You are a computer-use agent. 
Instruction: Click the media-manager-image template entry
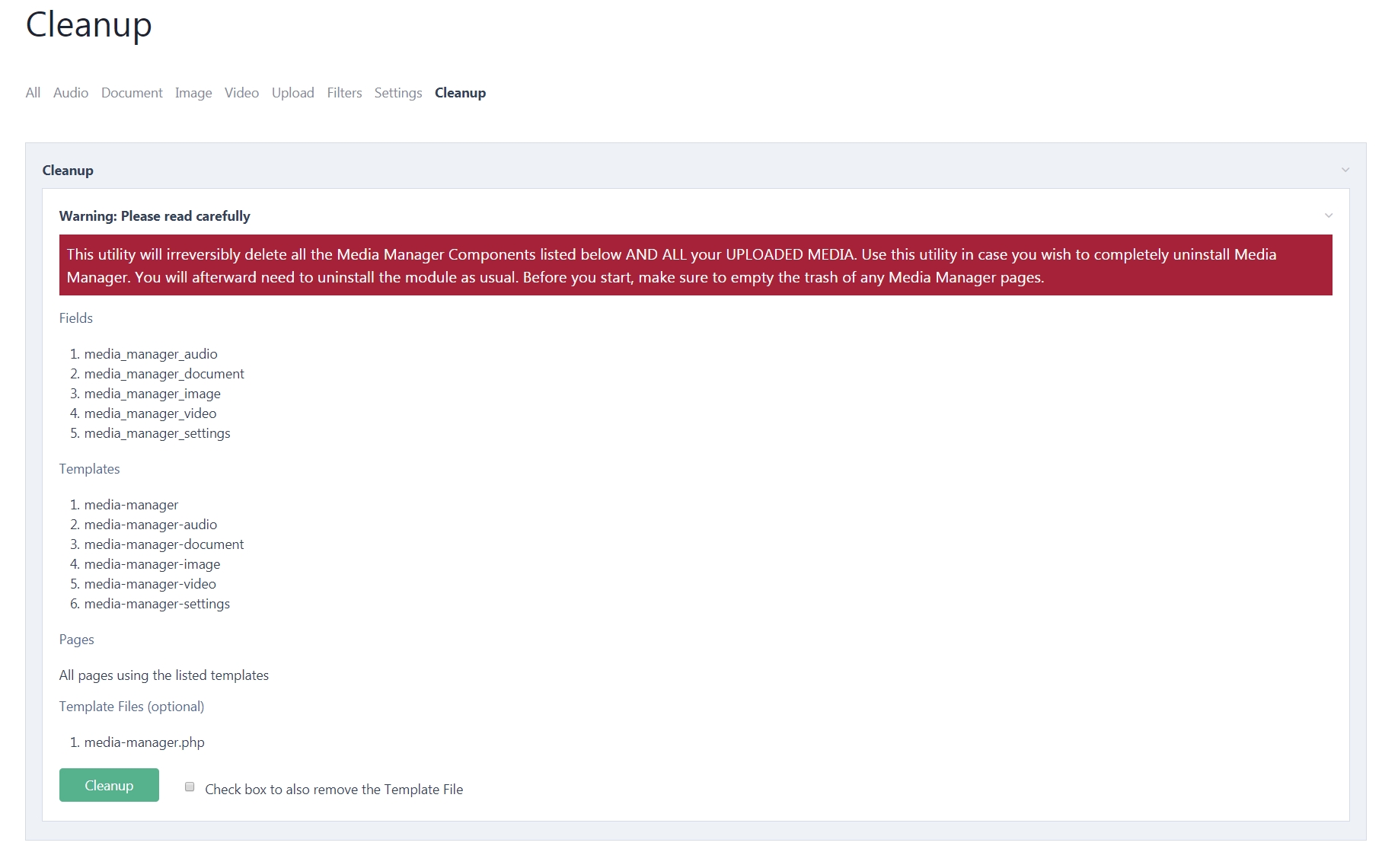152,564
